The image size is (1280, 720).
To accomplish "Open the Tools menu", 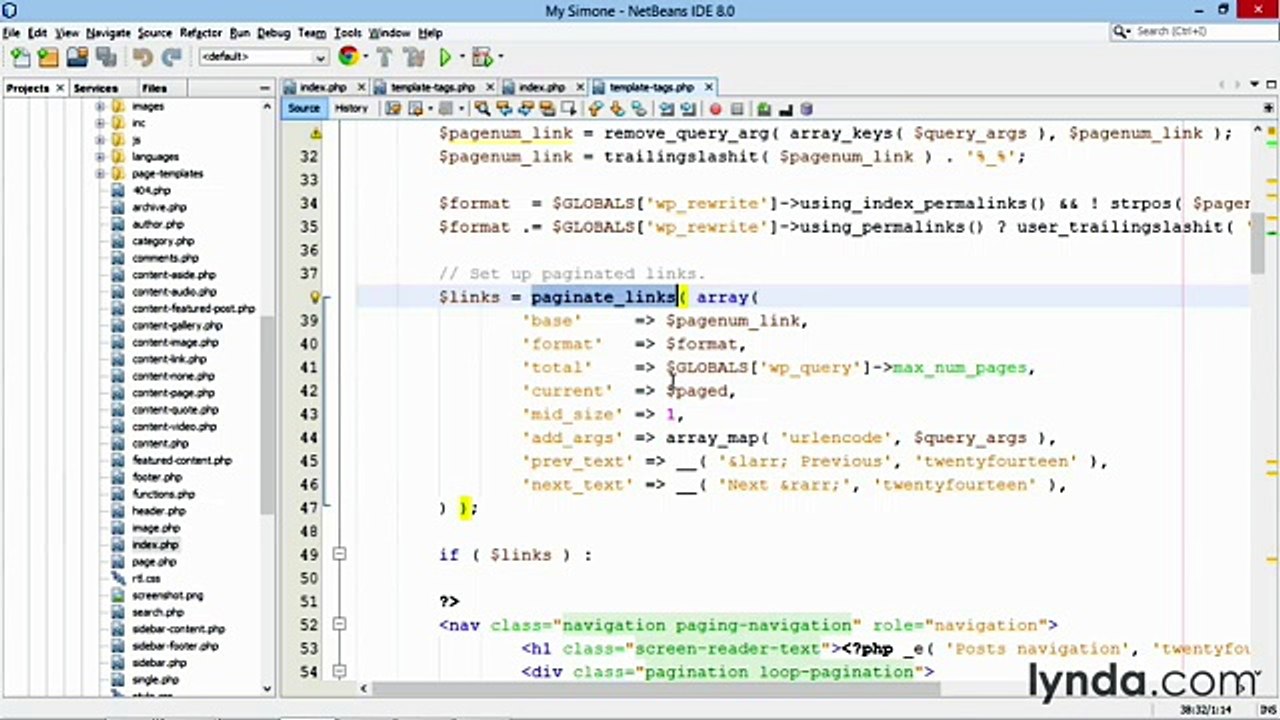I will (x=347, y=33).
